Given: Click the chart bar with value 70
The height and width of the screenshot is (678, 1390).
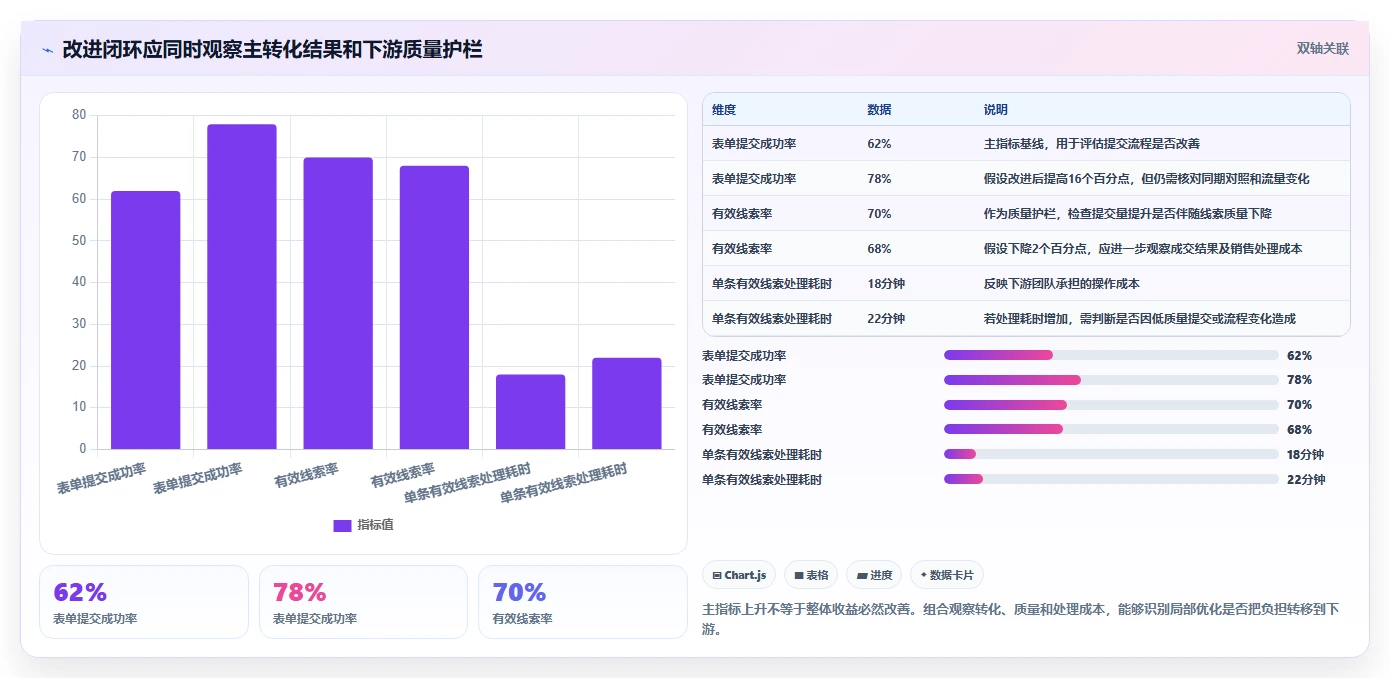Looking at the screenshot, I should tap(338, 303).
